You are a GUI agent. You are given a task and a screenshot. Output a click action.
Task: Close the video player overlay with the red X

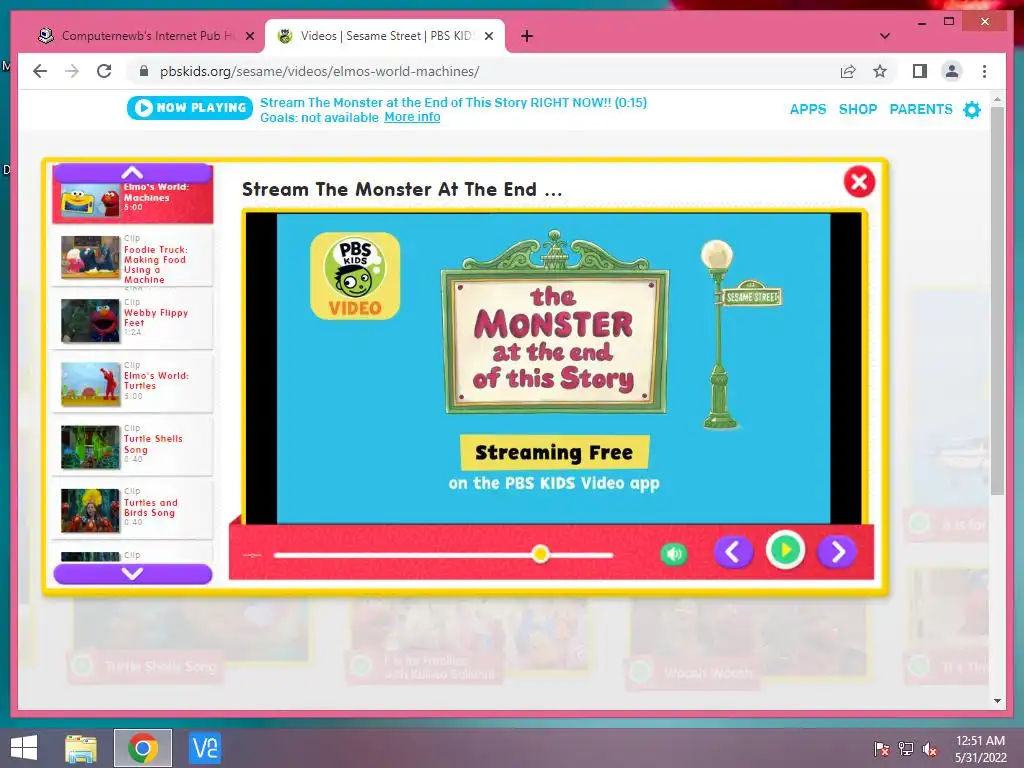click(x=859, y=182)
